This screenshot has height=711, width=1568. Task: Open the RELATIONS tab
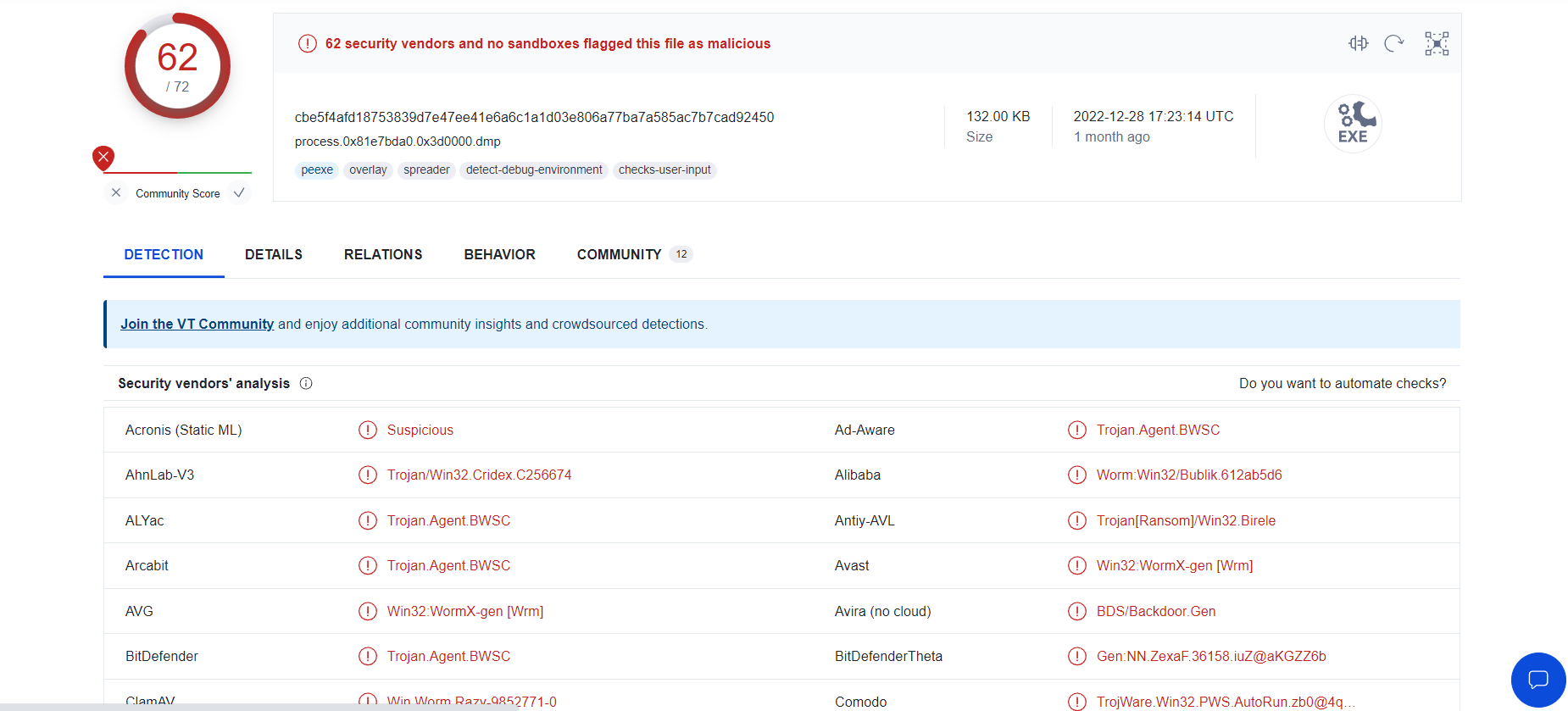(x=383, y=254)
